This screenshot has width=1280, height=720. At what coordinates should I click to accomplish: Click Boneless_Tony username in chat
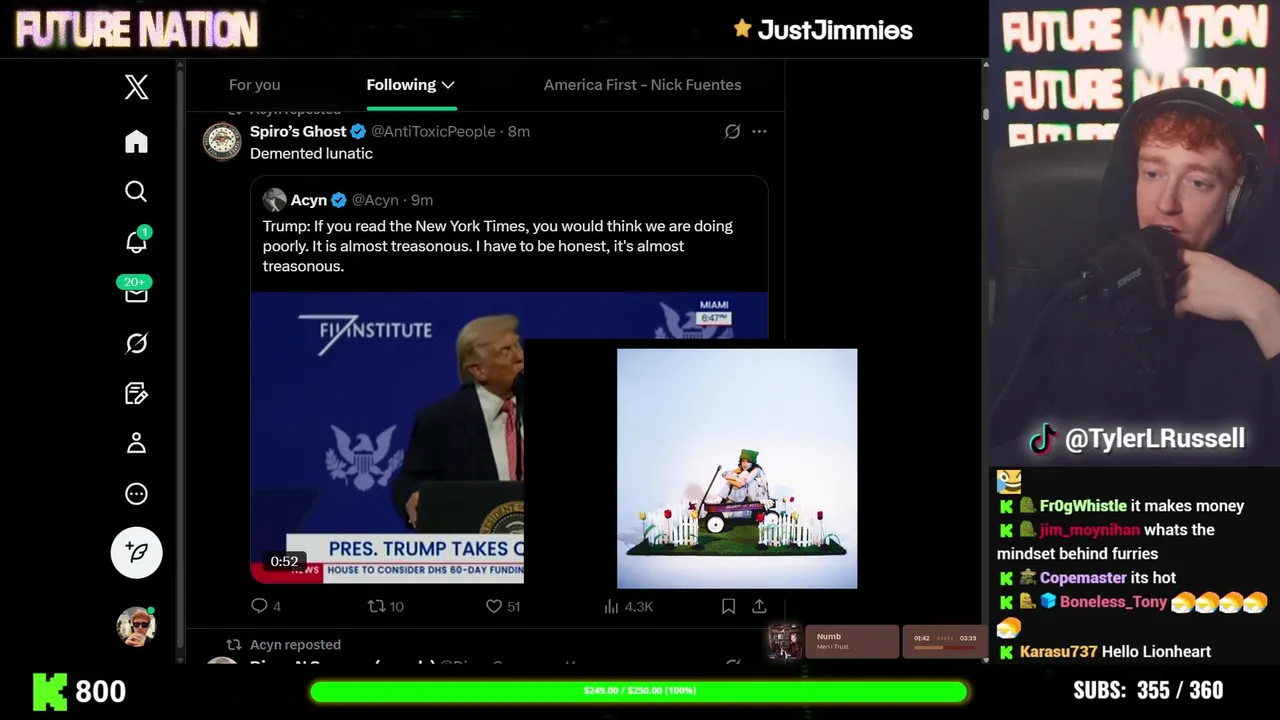point(1113,602)
